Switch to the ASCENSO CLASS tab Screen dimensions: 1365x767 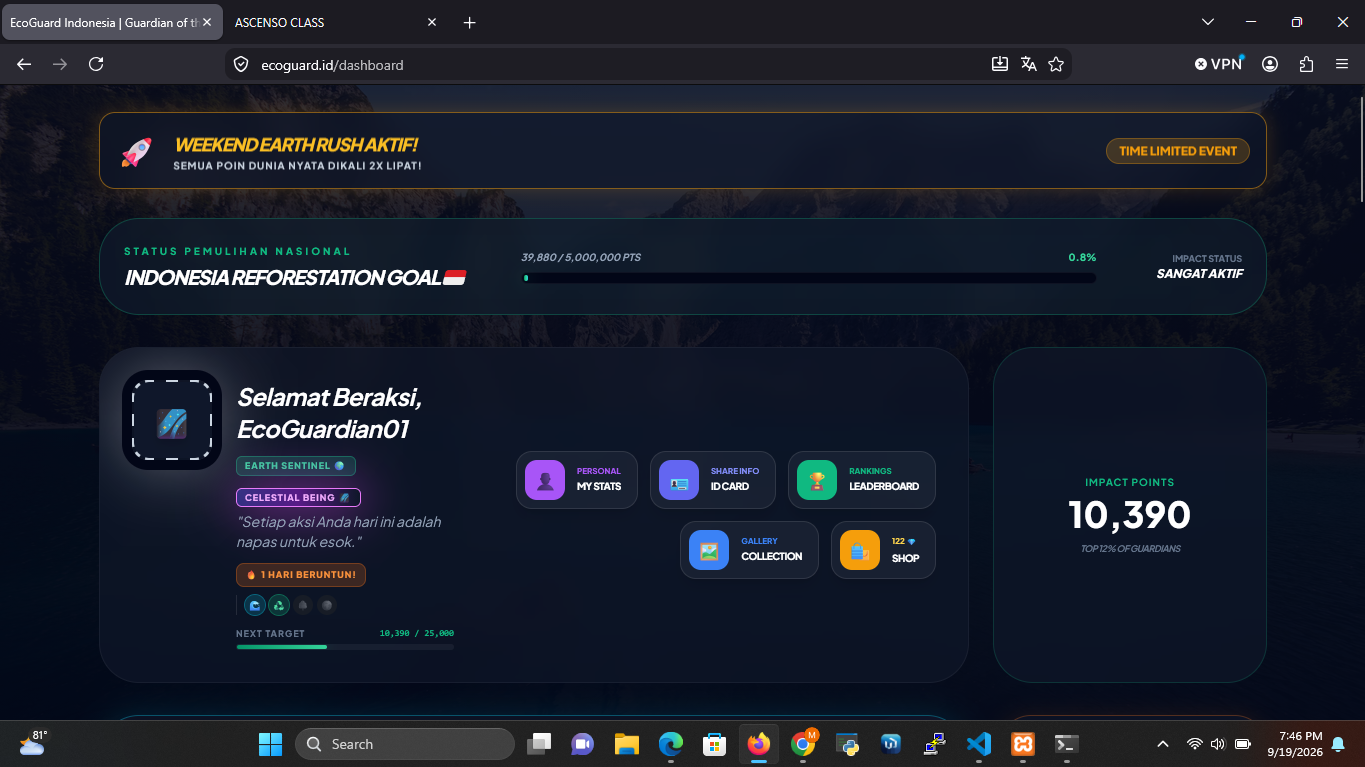[335, 22]
